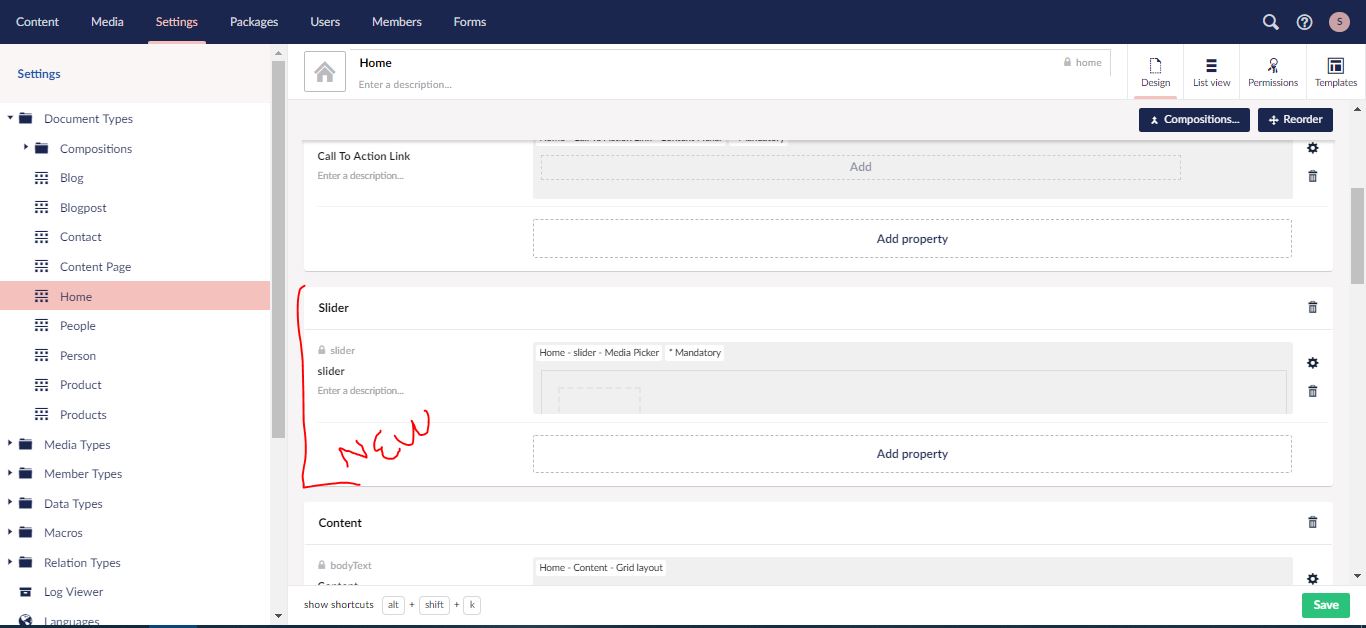Click the document type name field Home
This screenshot has width=1366, height=628.
pyautogui.click(x=705, y=63)
